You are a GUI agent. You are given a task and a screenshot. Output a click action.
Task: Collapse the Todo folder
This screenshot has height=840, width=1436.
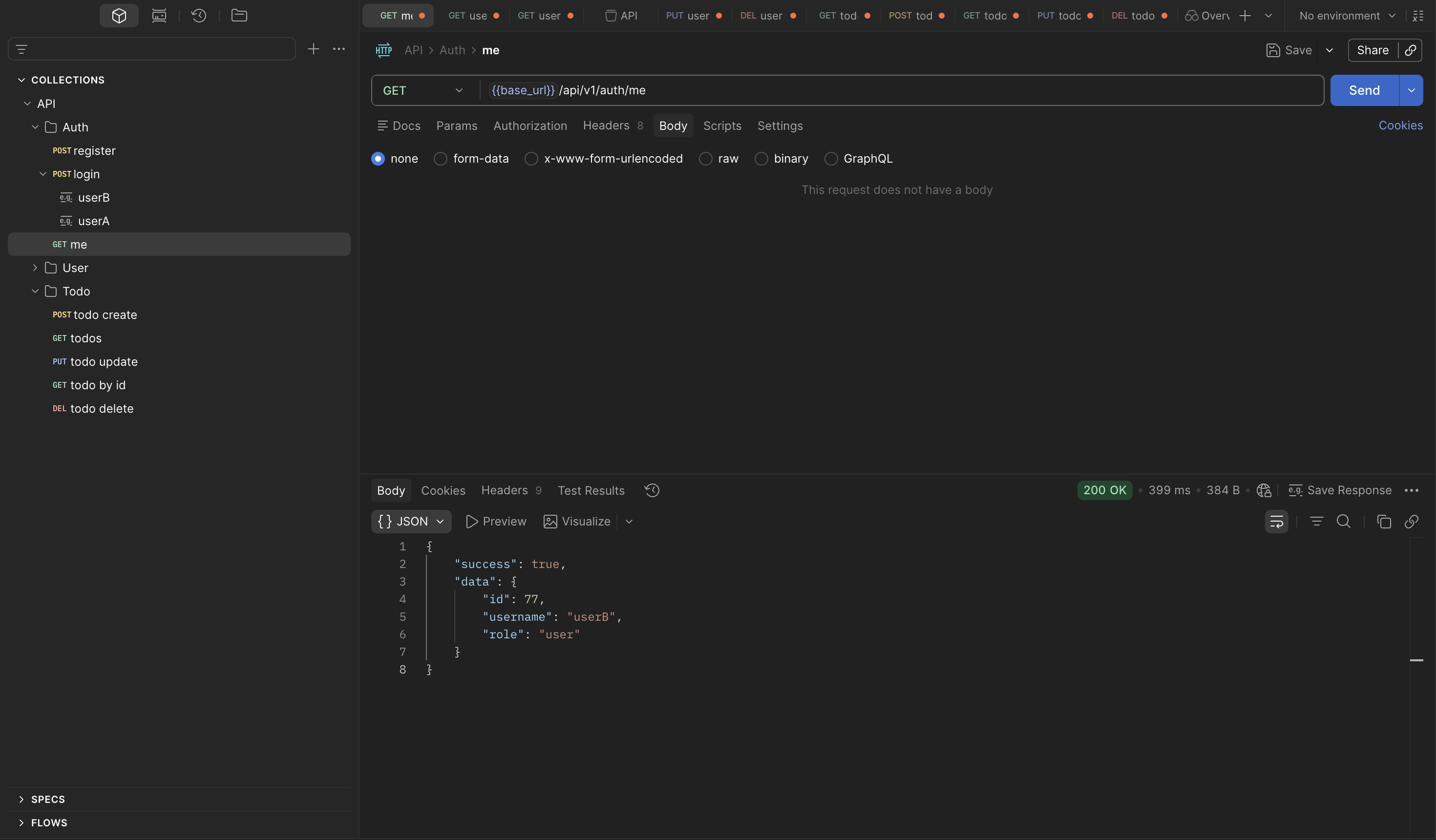[x=35, y=291]
